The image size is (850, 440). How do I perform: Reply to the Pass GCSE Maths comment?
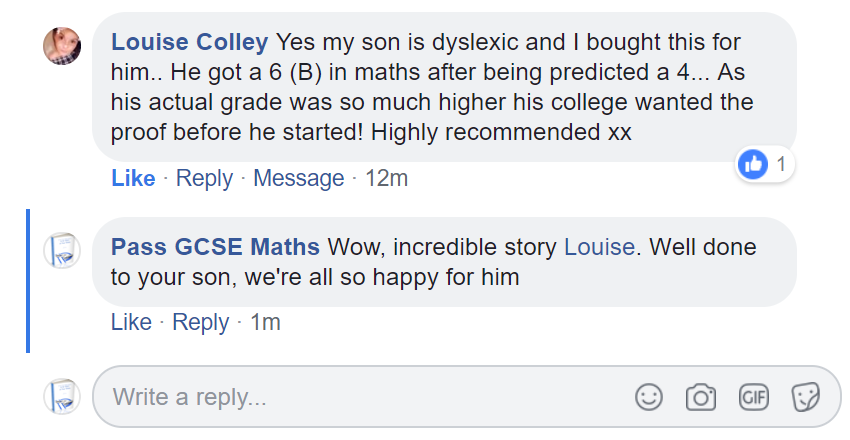coord(200,322)
